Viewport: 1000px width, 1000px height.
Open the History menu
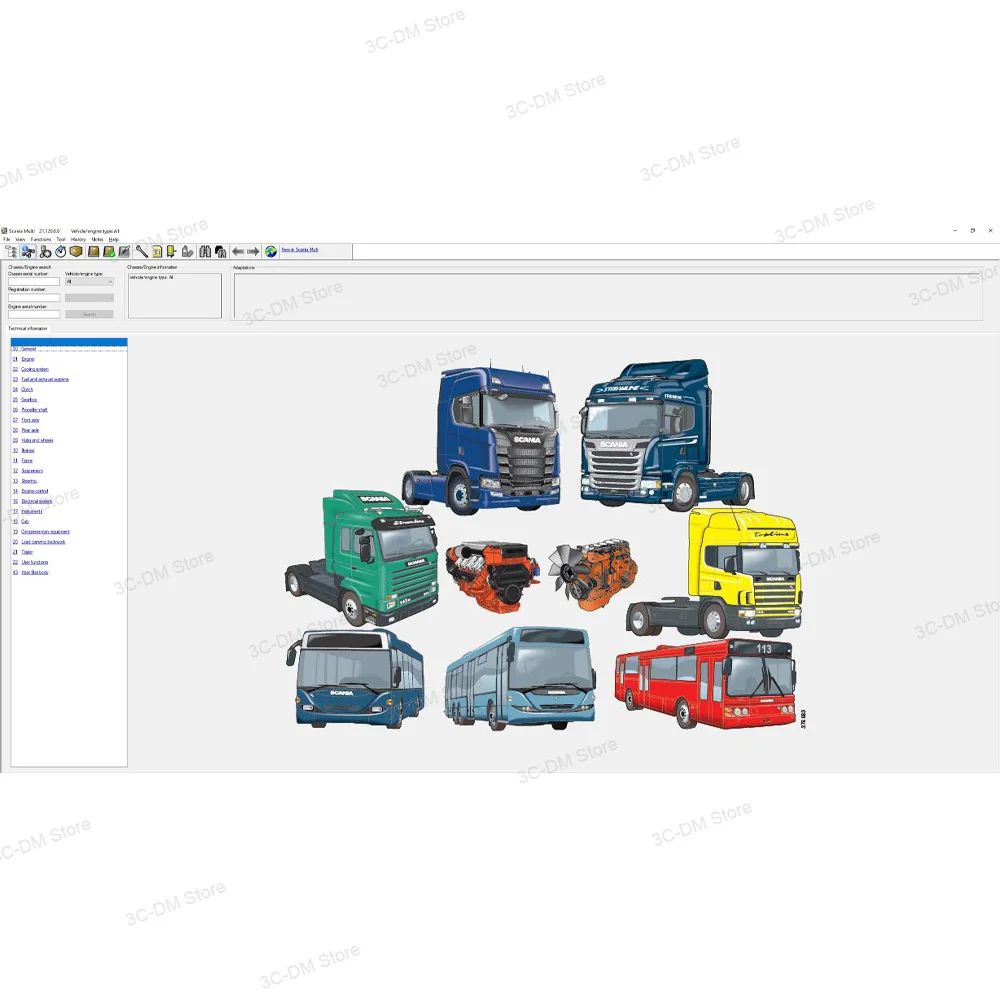[x=78, y=239]
